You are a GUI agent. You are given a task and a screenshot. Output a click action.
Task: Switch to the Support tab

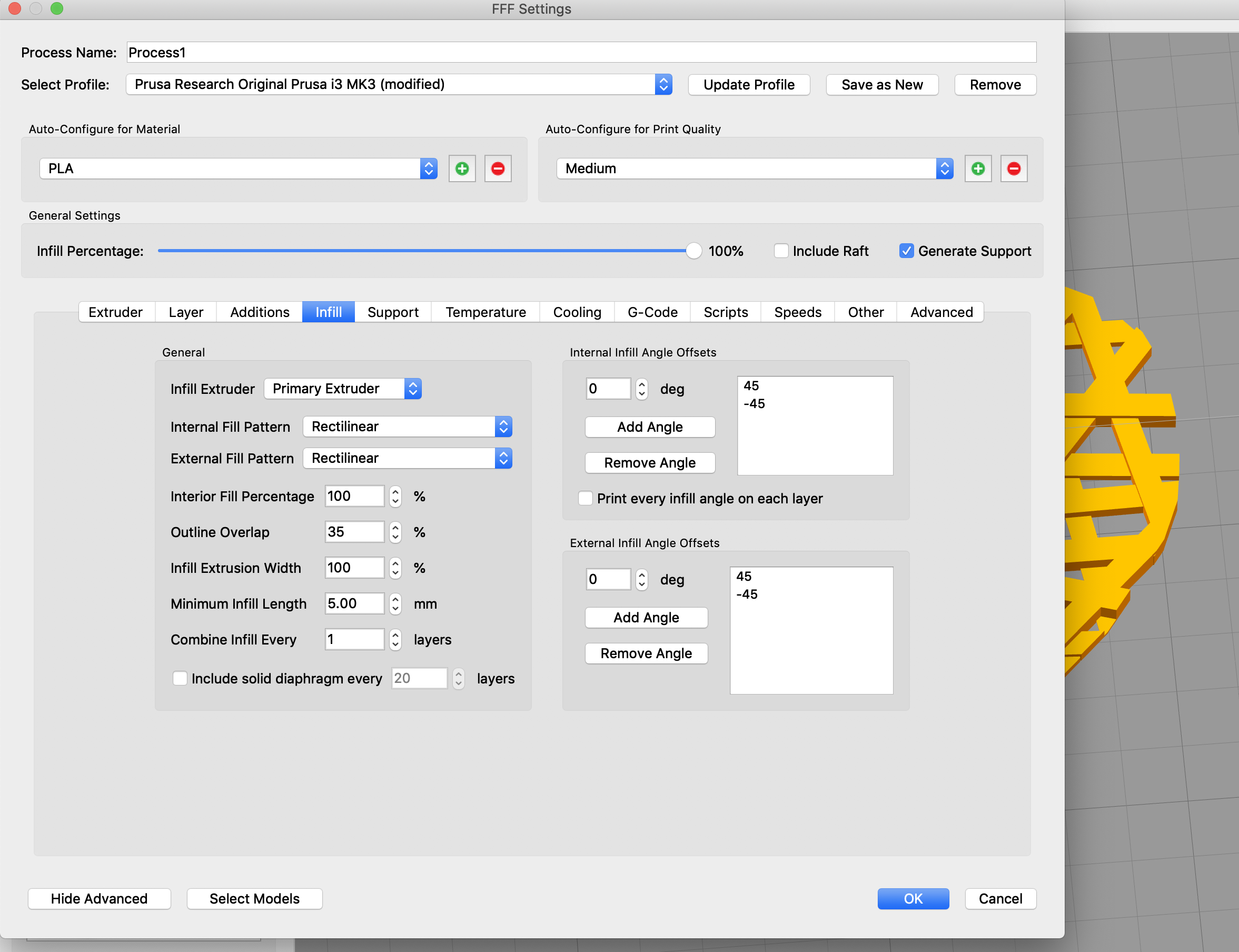[x=391, y=312]
